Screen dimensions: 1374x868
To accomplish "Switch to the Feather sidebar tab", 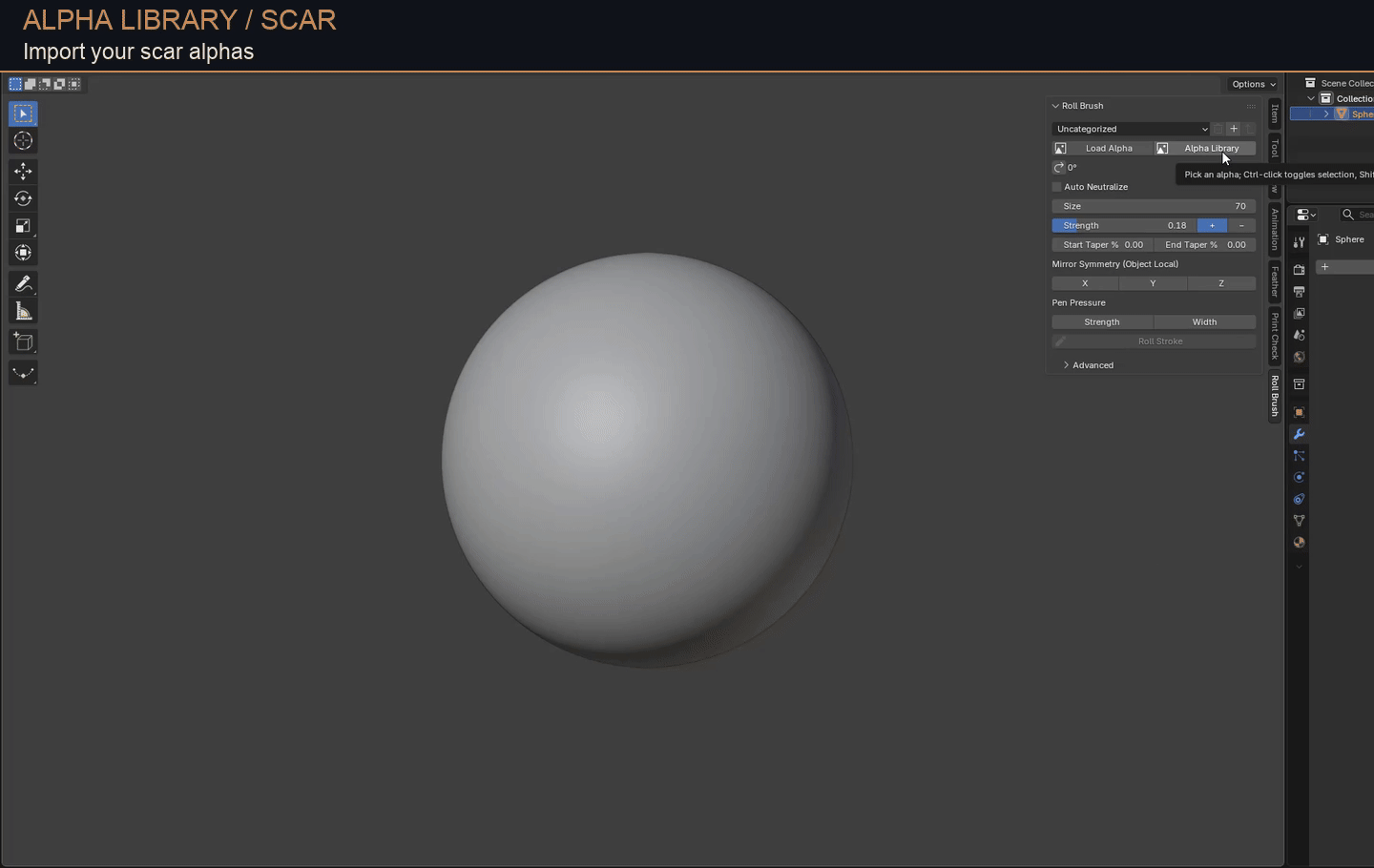I will click(x=1275, y=281).
